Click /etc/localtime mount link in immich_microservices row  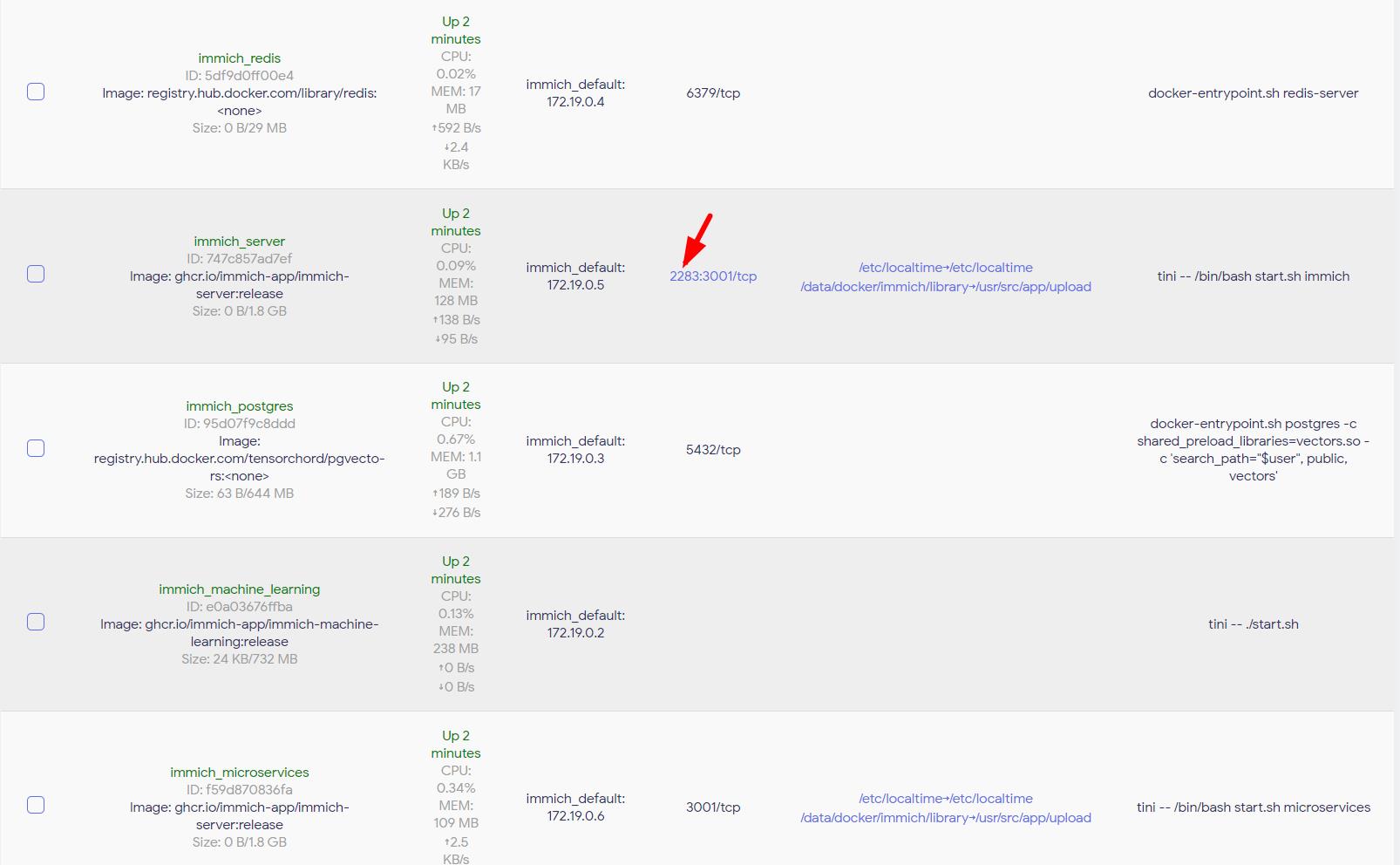[946, 799]
